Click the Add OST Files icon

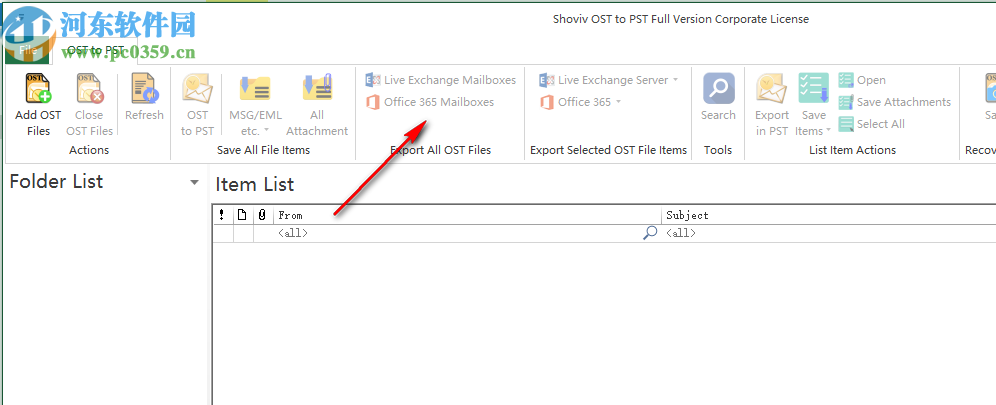tap(38, 90)
